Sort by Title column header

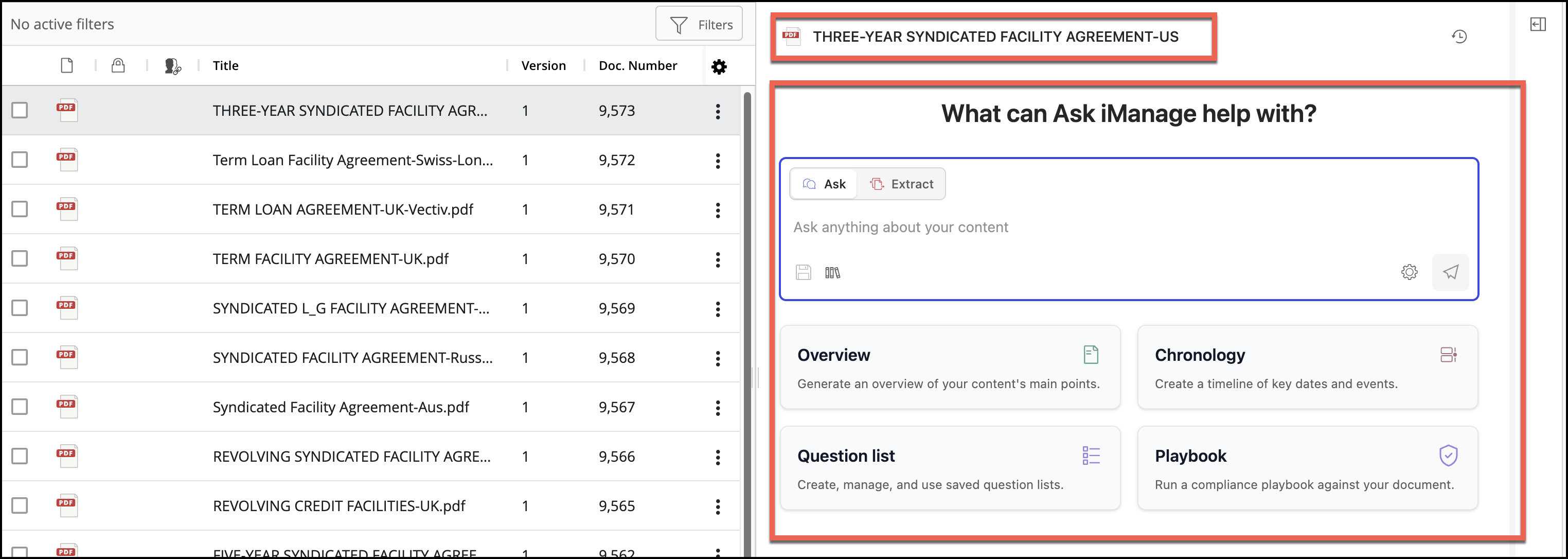pyautogui.click(x=225, y=65)
